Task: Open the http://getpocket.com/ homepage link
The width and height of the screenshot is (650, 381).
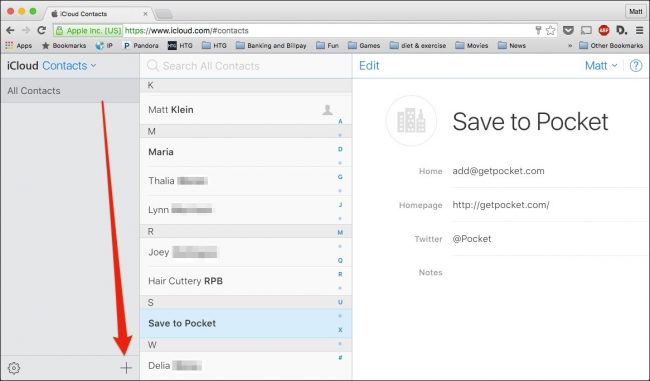Action: tap(501, 205)
